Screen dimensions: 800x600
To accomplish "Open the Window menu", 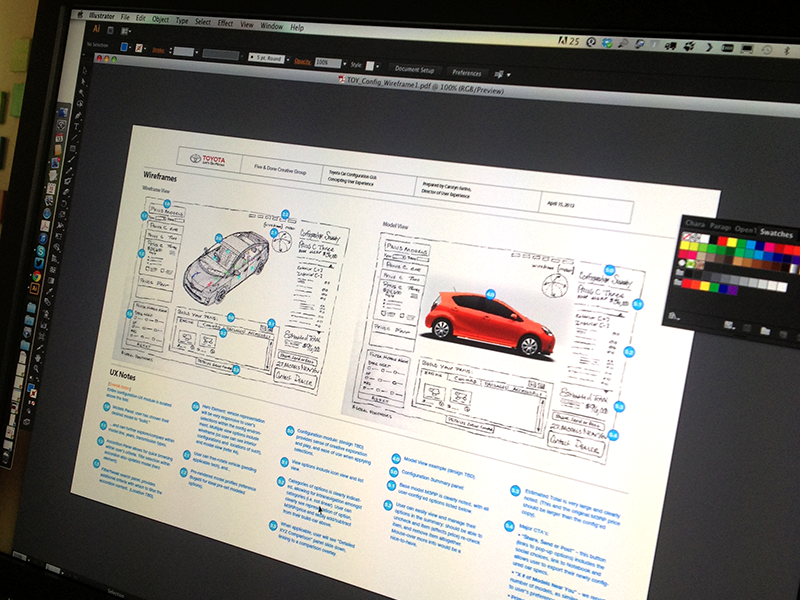I will coord(272,27).
